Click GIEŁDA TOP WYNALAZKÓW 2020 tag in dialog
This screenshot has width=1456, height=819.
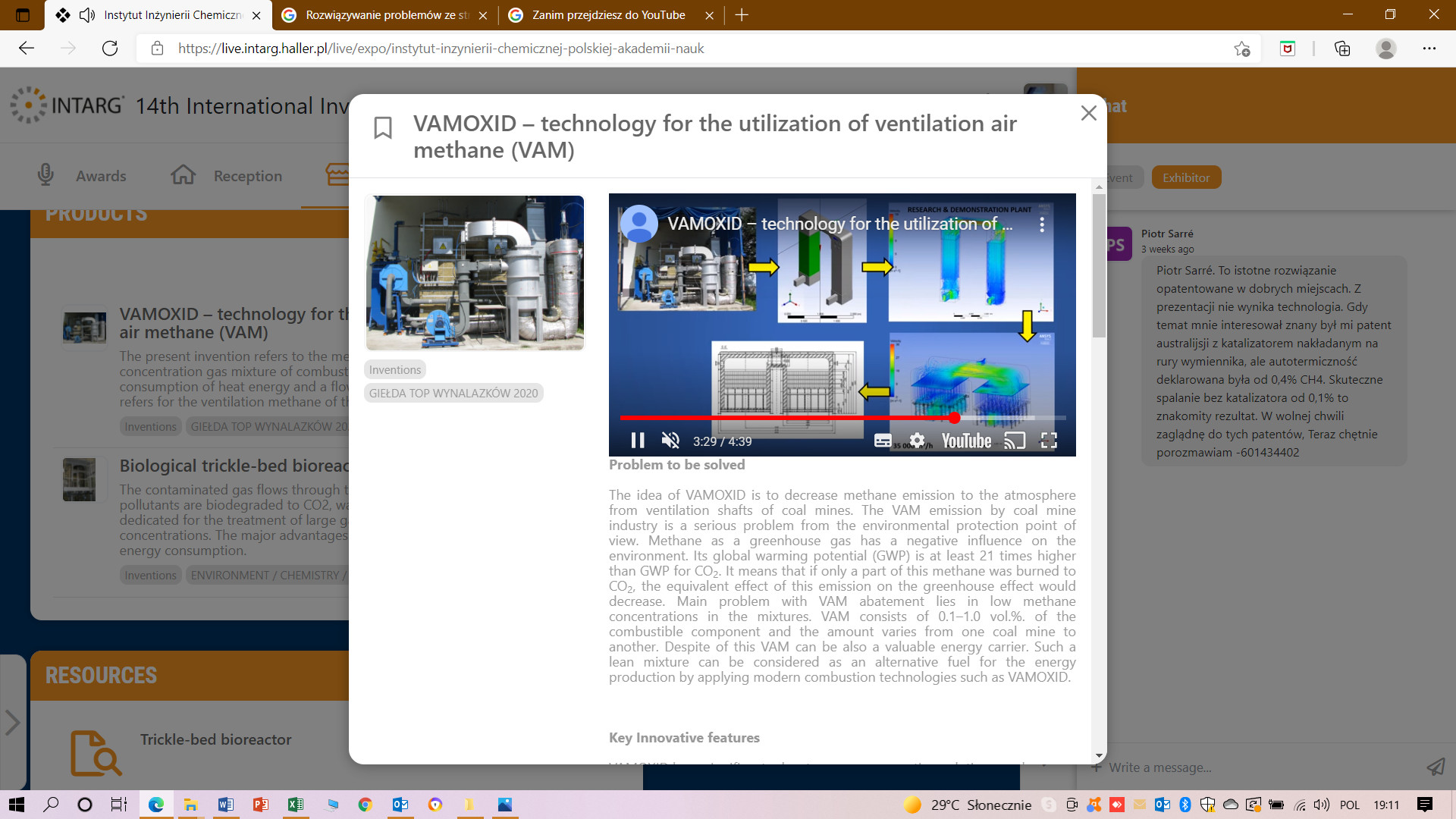453,393
